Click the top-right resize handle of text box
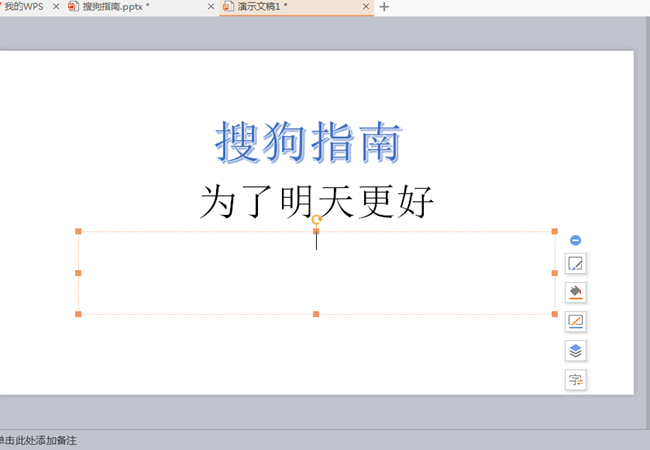 555,231
